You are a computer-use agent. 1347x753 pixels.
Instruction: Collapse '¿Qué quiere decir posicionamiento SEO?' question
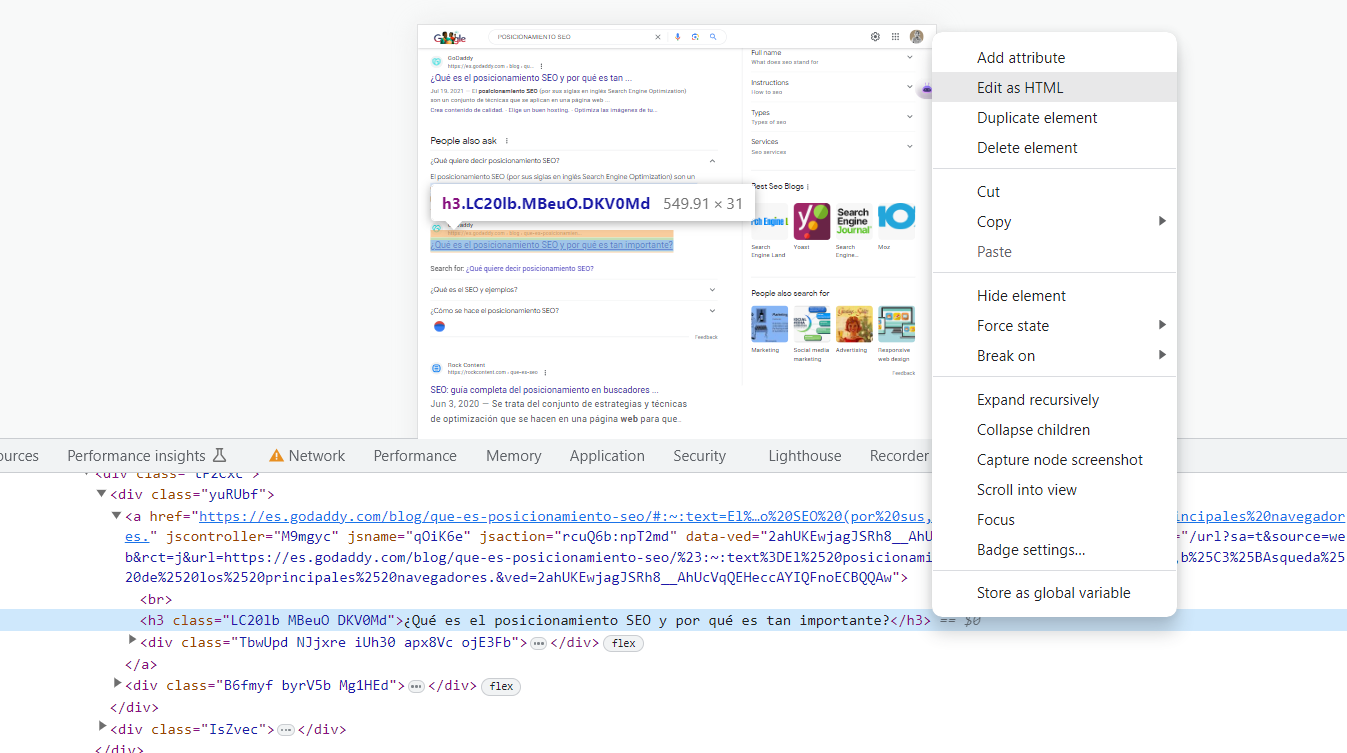(712, 160)
